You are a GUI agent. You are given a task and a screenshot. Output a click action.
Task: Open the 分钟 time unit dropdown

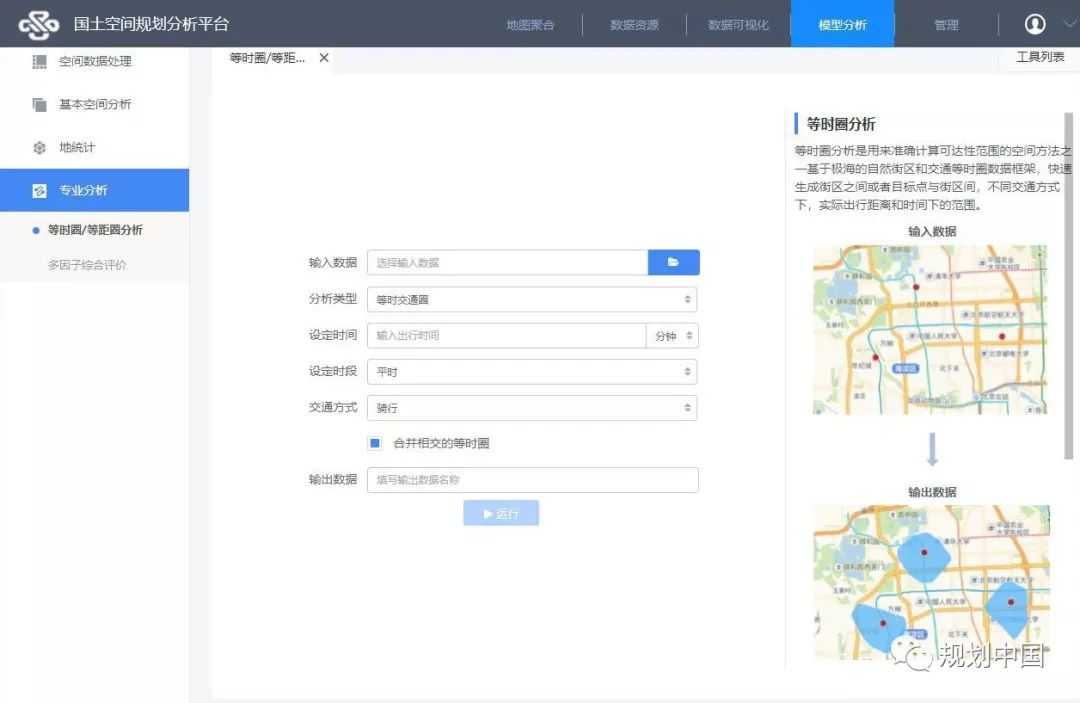point(672,336)
